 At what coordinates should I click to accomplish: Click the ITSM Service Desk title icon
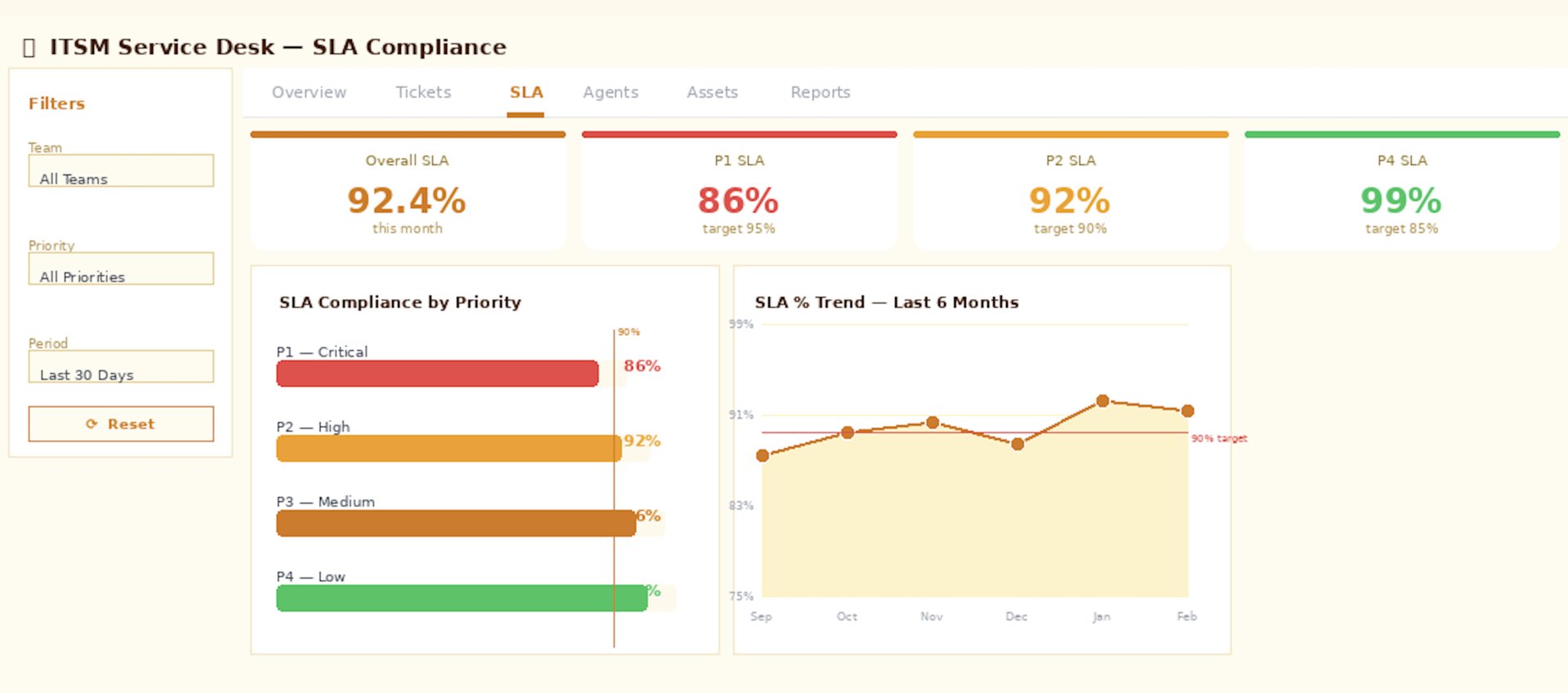[x=29, y=47]
